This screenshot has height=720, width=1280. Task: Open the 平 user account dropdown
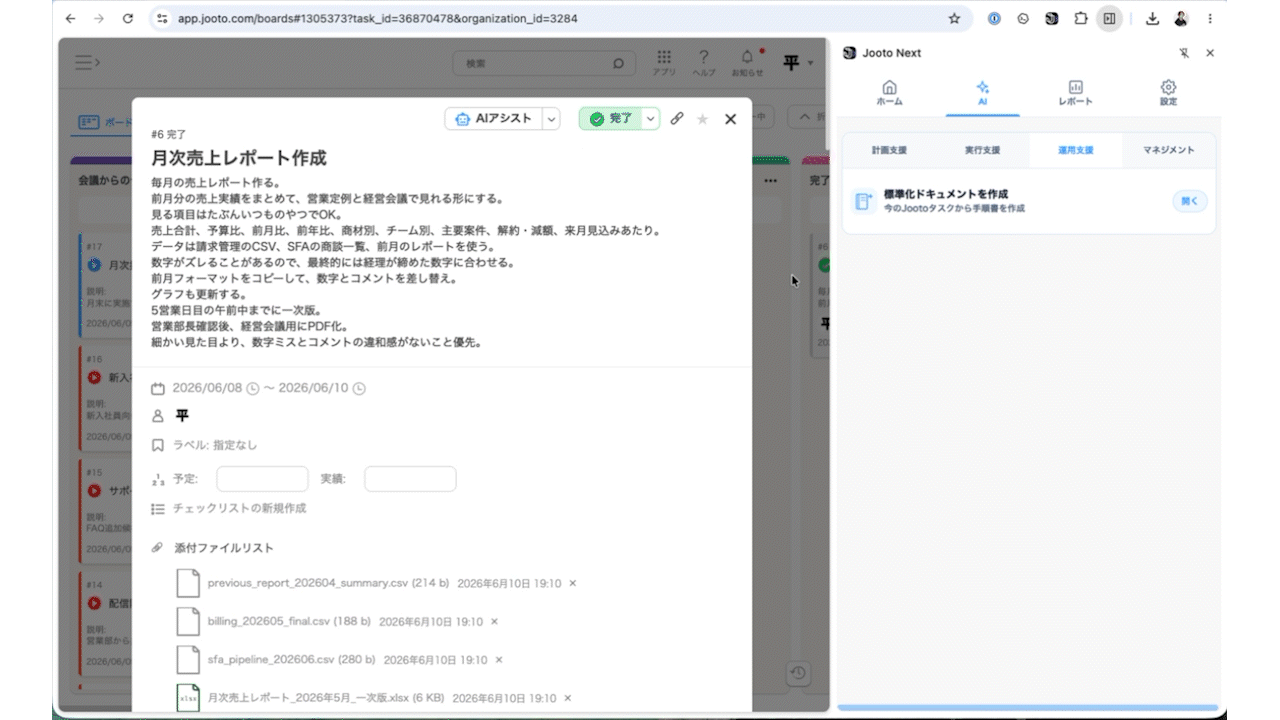coord(797,63)
